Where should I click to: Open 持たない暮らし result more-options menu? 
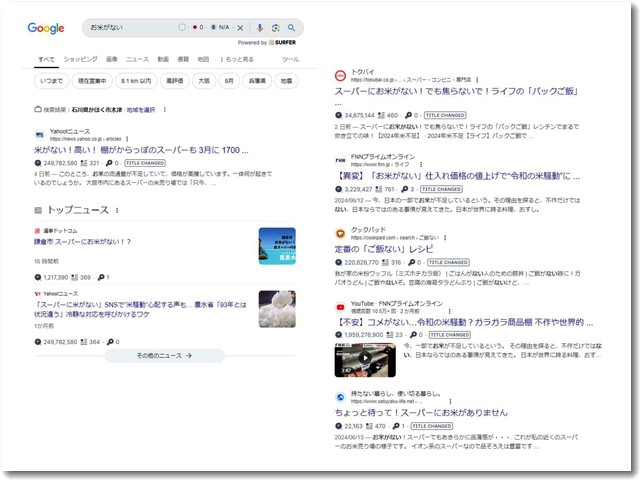(x=450, y=402)
